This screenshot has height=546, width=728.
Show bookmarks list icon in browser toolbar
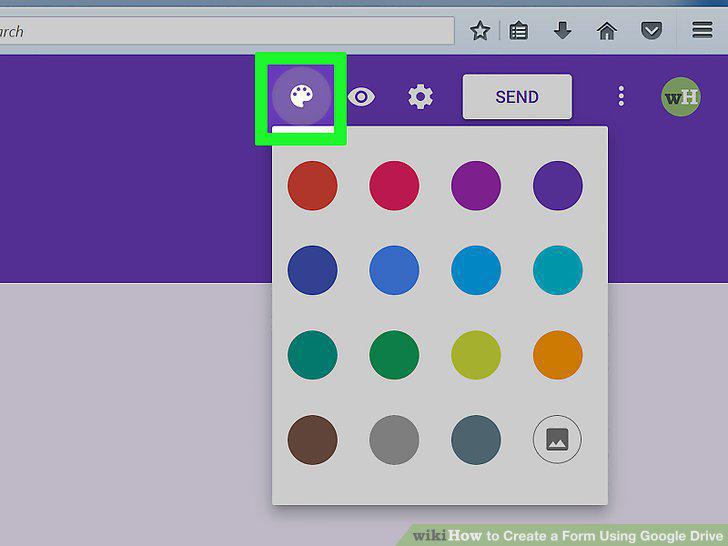coord(519,31)
